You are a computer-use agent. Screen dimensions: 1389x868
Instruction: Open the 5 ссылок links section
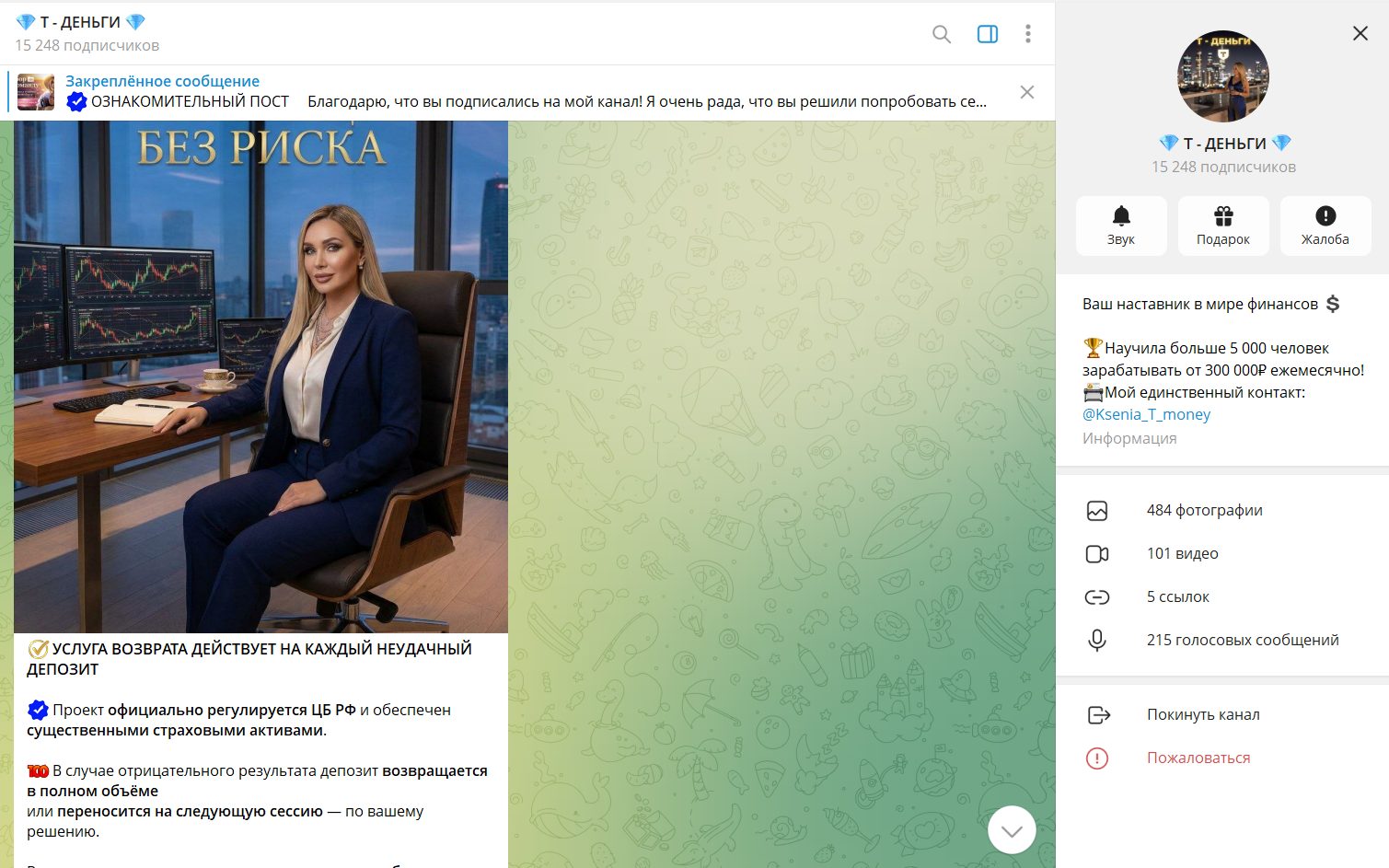pyautogui.click(x=1222, y=597)
